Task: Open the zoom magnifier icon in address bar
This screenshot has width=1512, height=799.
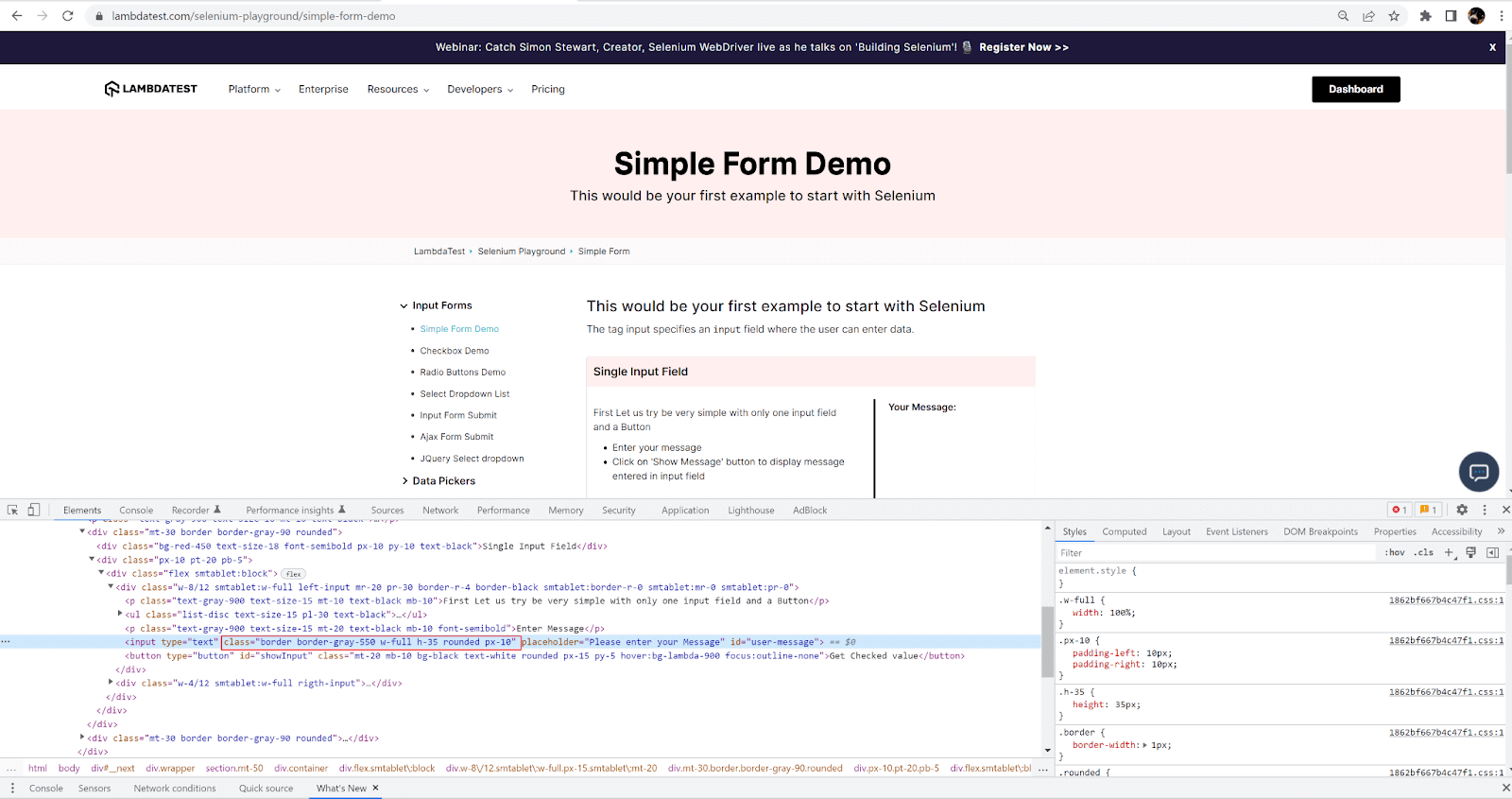Action: (x=1343, y=16)
